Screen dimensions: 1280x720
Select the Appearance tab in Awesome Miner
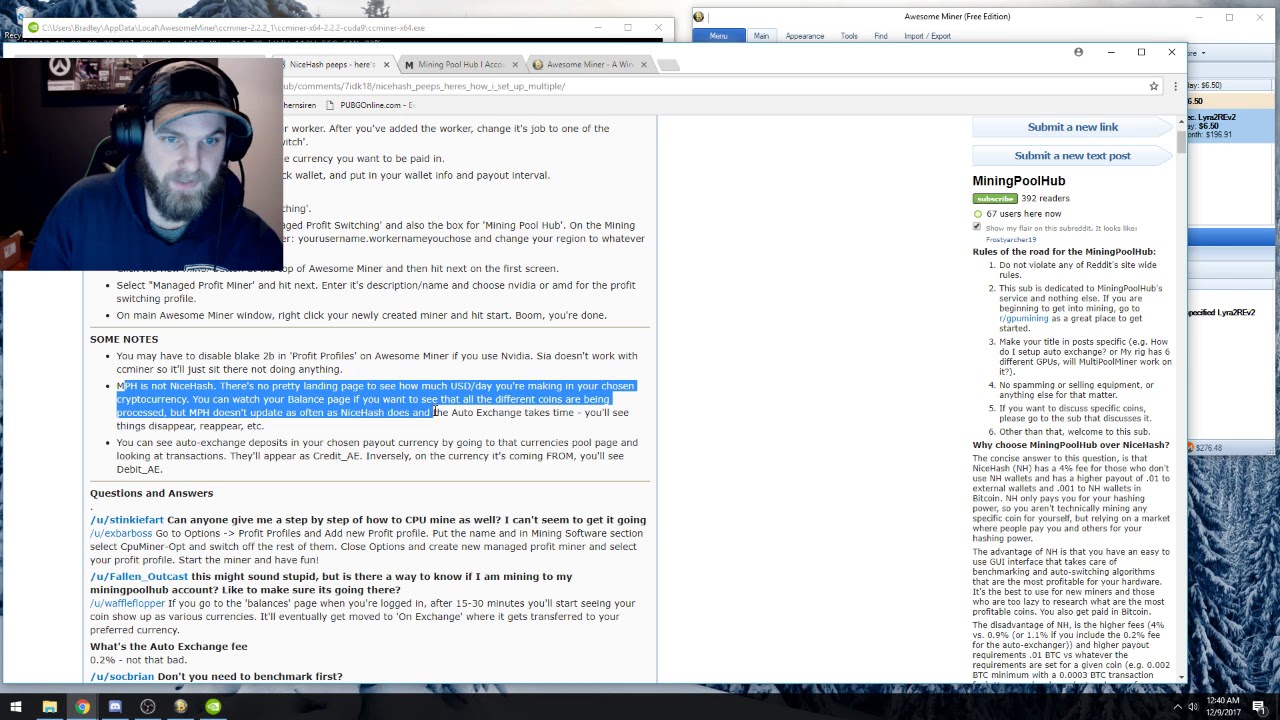click(804, 36)
